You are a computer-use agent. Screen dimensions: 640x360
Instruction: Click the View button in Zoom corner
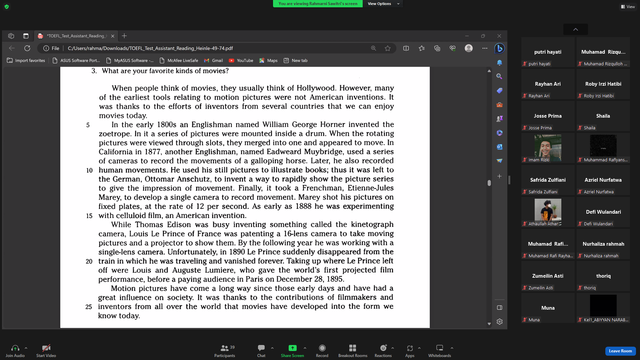coord(628,7)
